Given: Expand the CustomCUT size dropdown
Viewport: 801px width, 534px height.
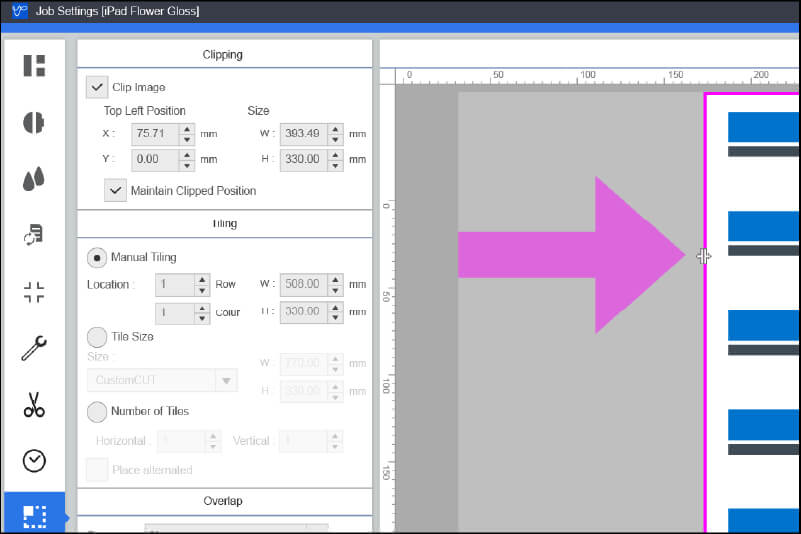Looking at the screenshot, I should pos(227,380).
